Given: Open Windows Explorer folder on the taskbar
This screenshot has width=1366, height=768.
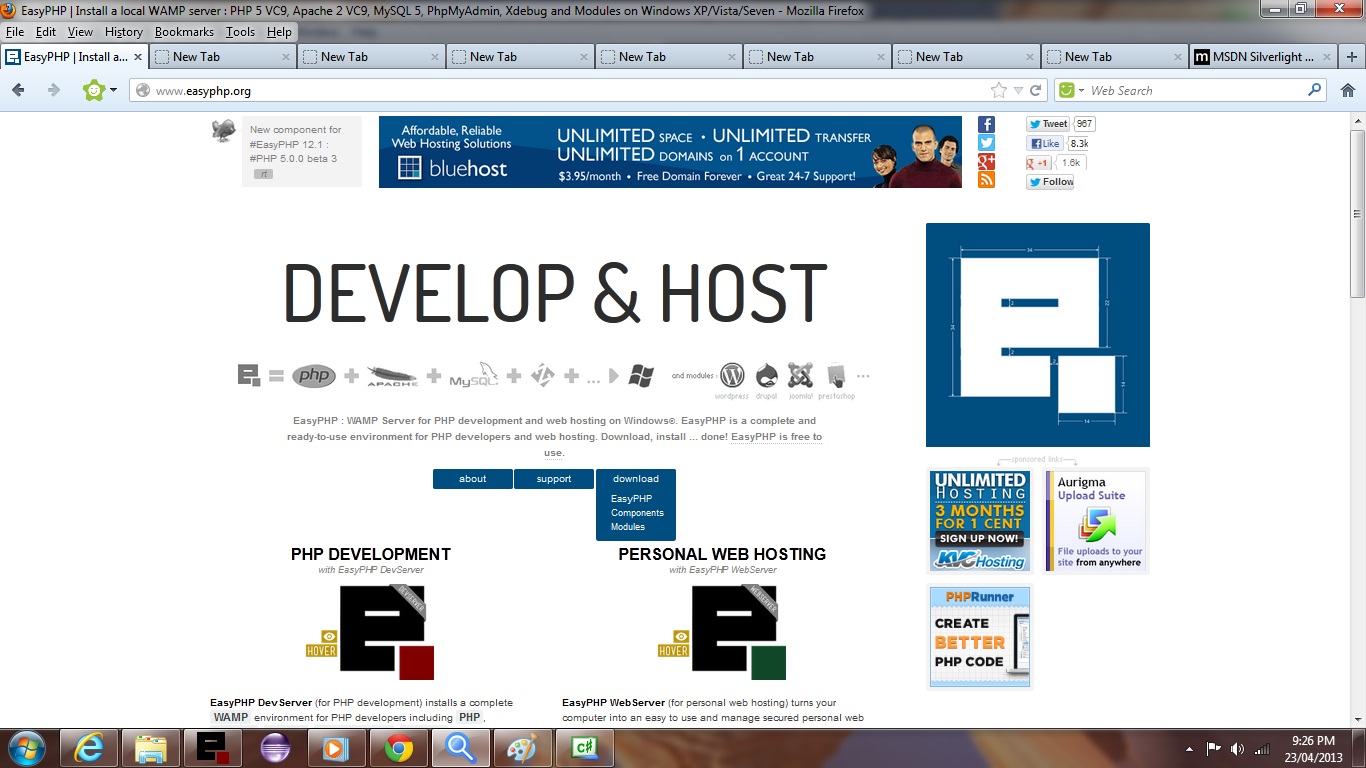Looking at the screenshot, I should click(150, 748).
